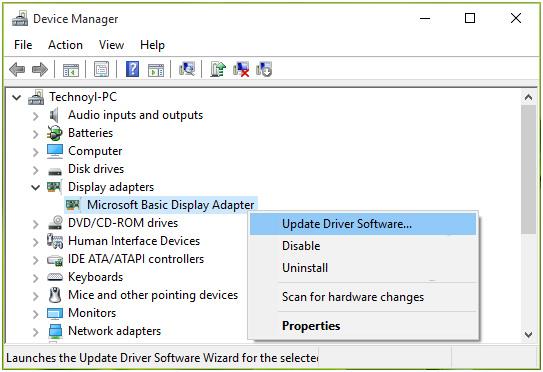Viewport: 543px width, 372px height.
Task: Choose Scan for hardware changes menu entry
Action: point(363,297)
